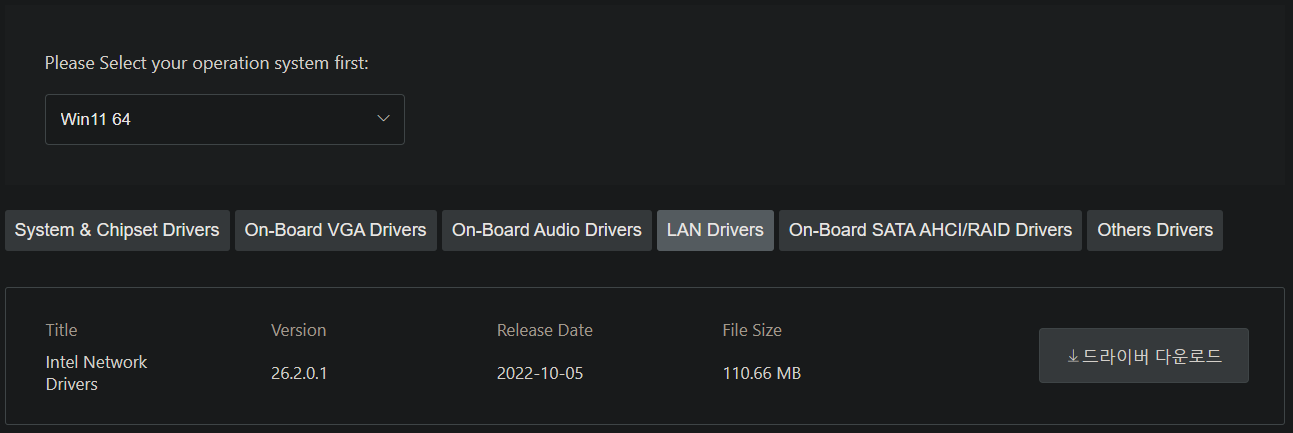Click the download arrow icon on the driver button

coord(1073,356)
